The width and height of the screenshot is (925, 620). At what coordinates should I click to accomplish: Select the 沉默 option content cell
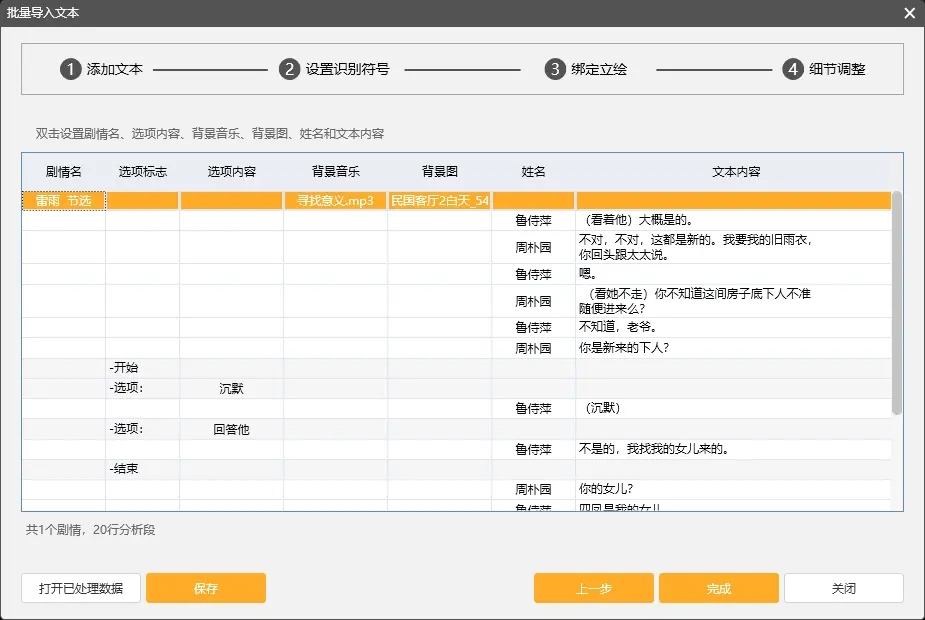click(231, 389)
